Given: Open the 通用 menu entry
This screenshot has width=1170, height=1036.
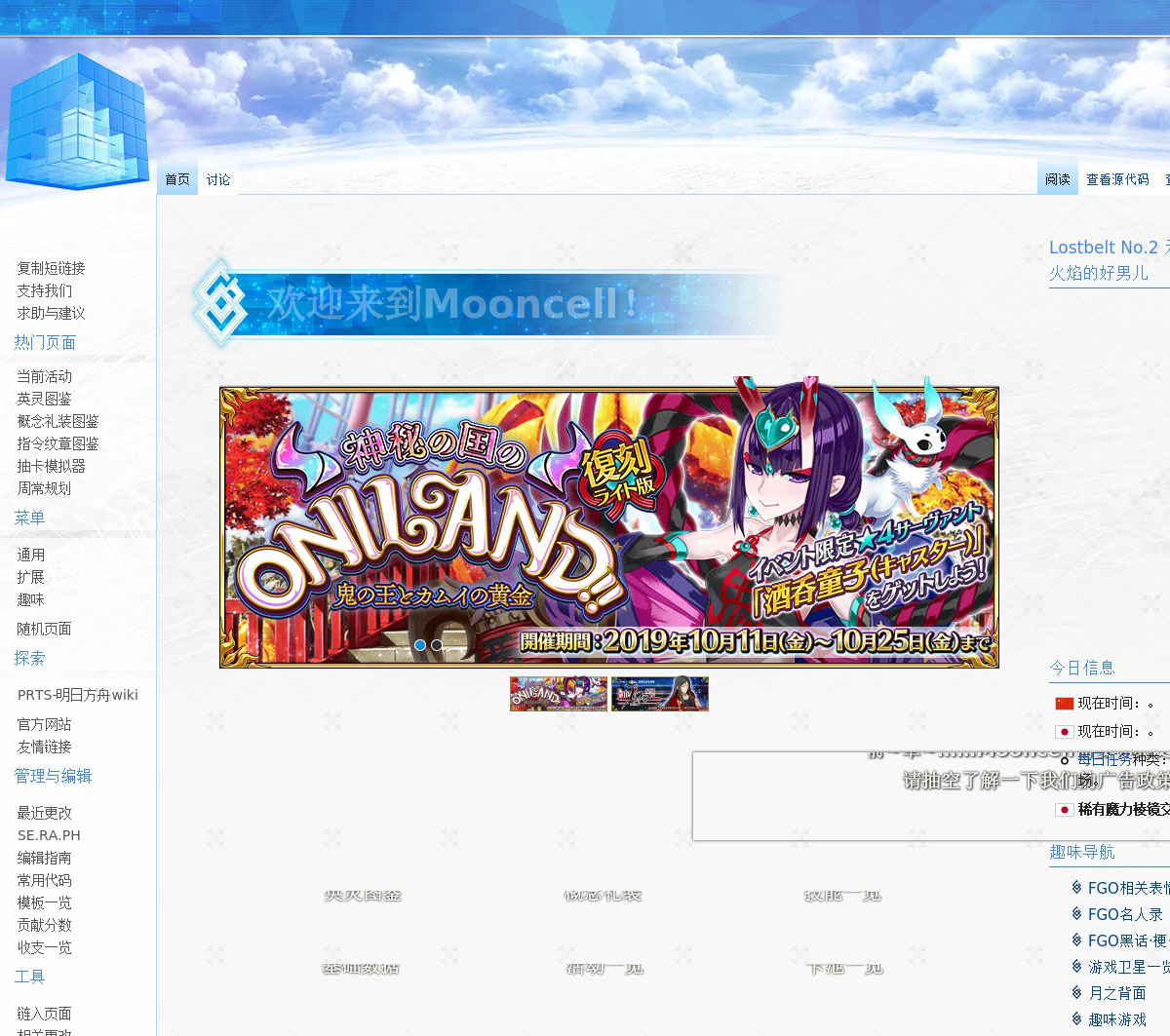Looking at the screenshot, I should (x=30, y=555).
